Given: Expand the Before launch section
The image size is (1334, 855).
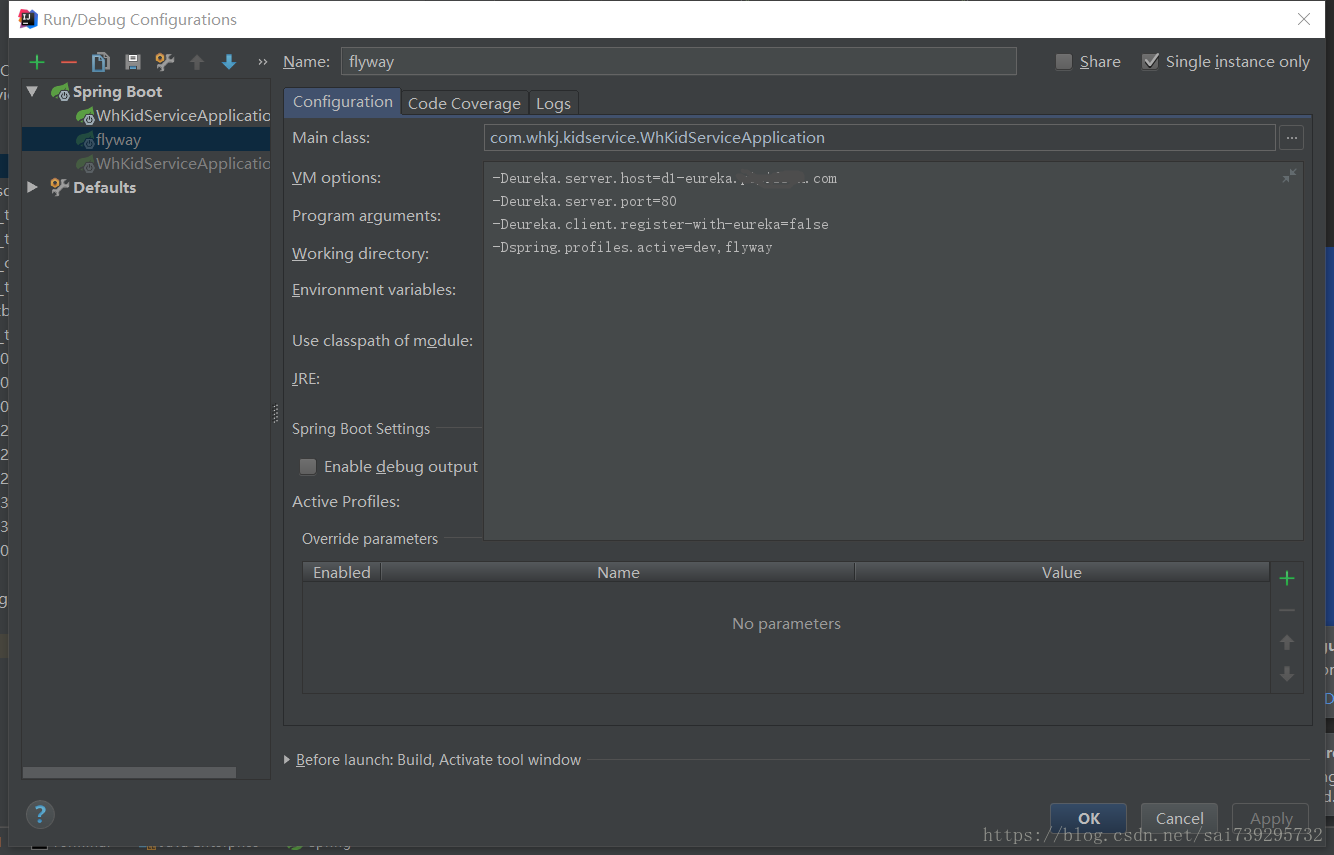Looking at the screenshot, I should pyautogui.click(x=288, y=760).
